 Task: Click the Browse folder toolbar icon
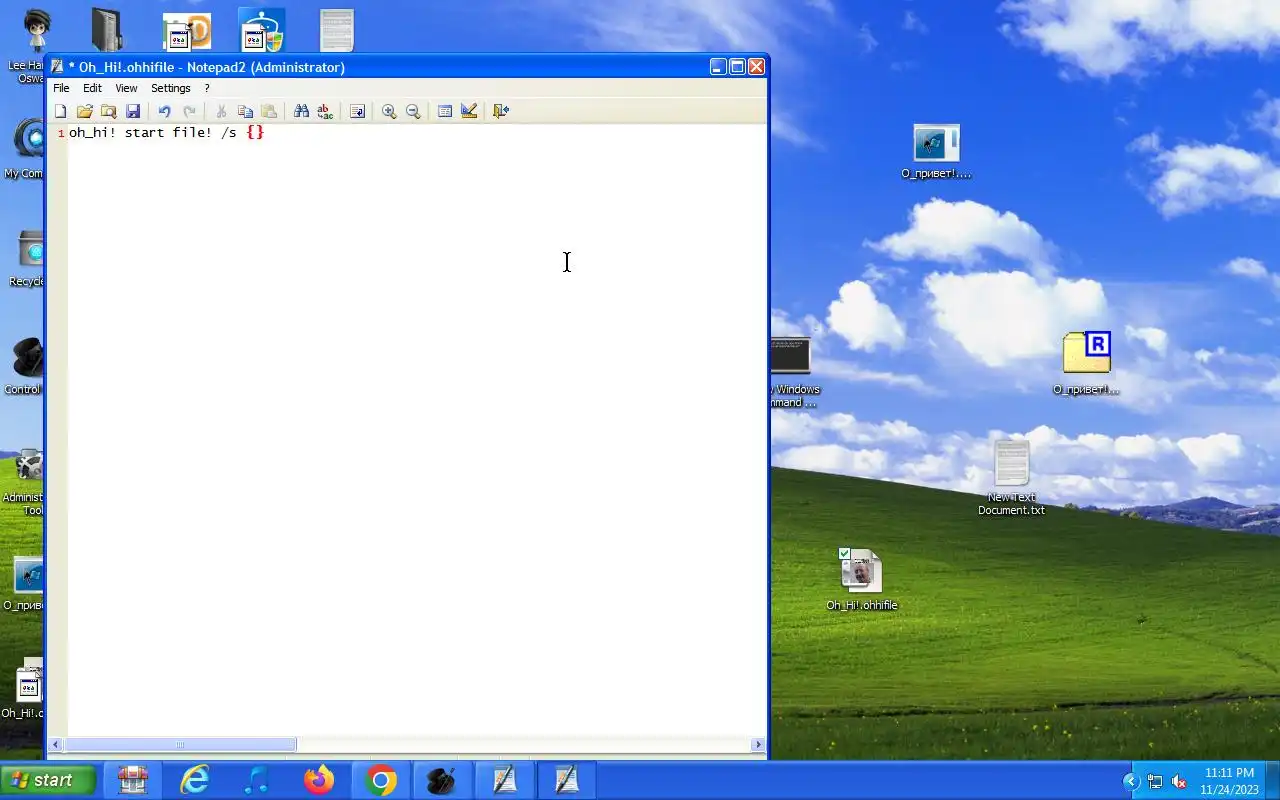(x=109, y=111)
